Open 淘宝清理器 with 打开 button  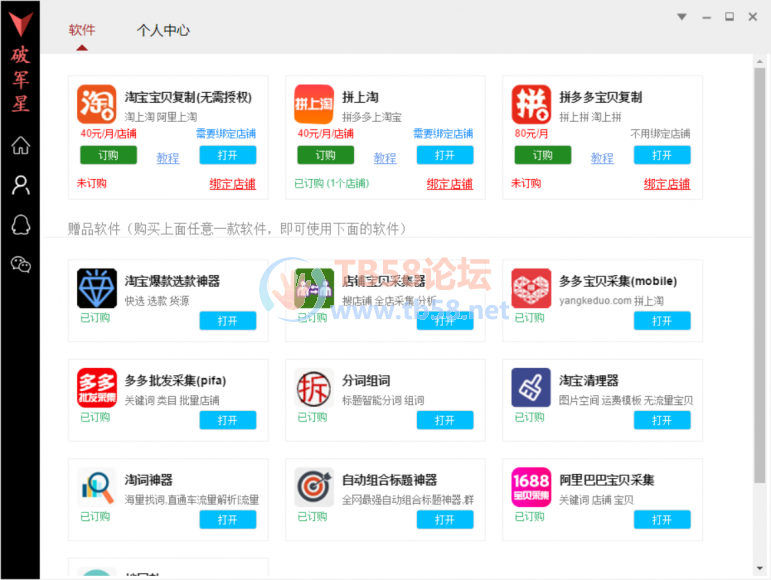(662, 420)
